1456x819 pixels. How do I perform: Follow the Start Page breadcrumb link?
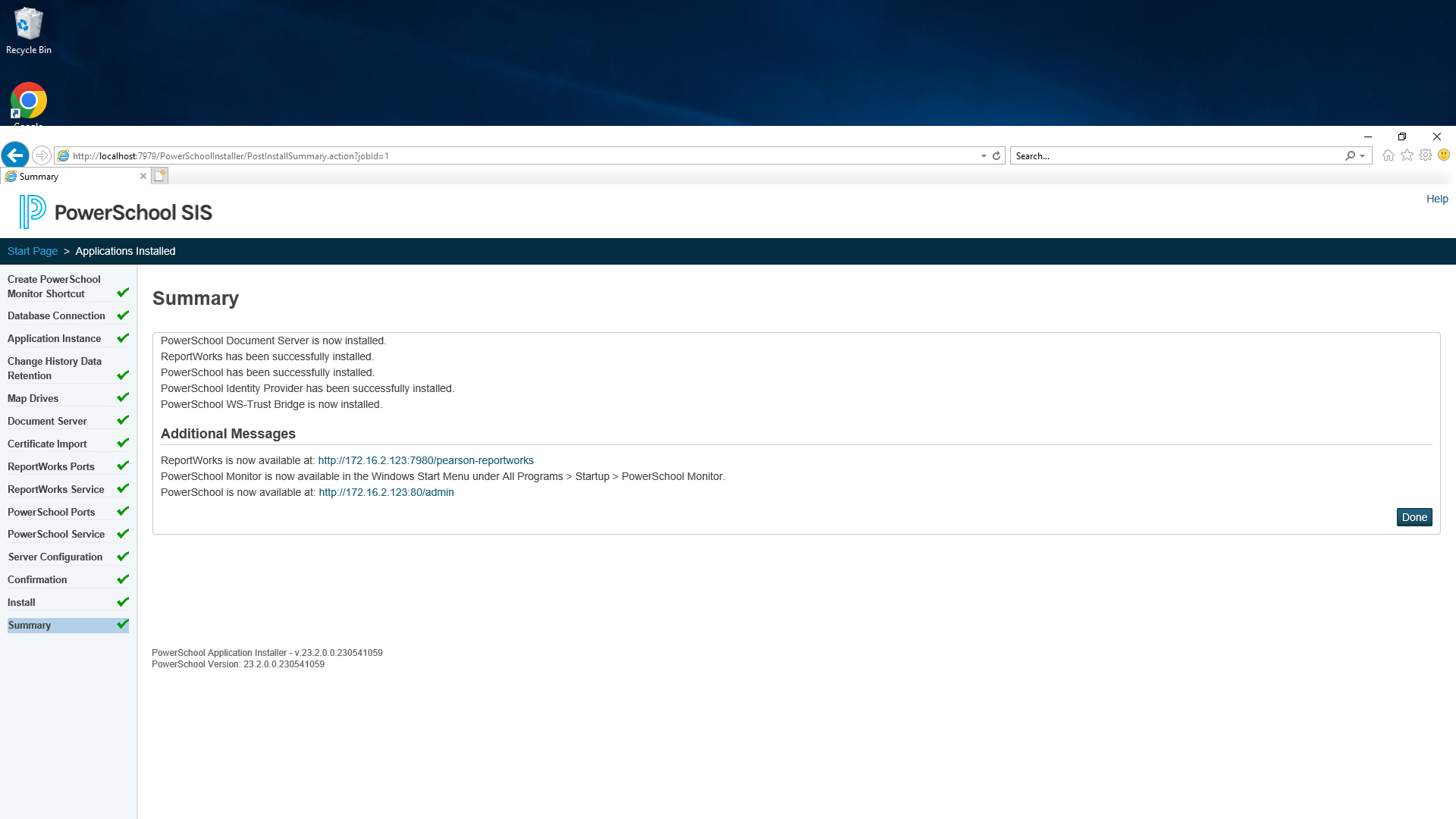tap(33, 251)
